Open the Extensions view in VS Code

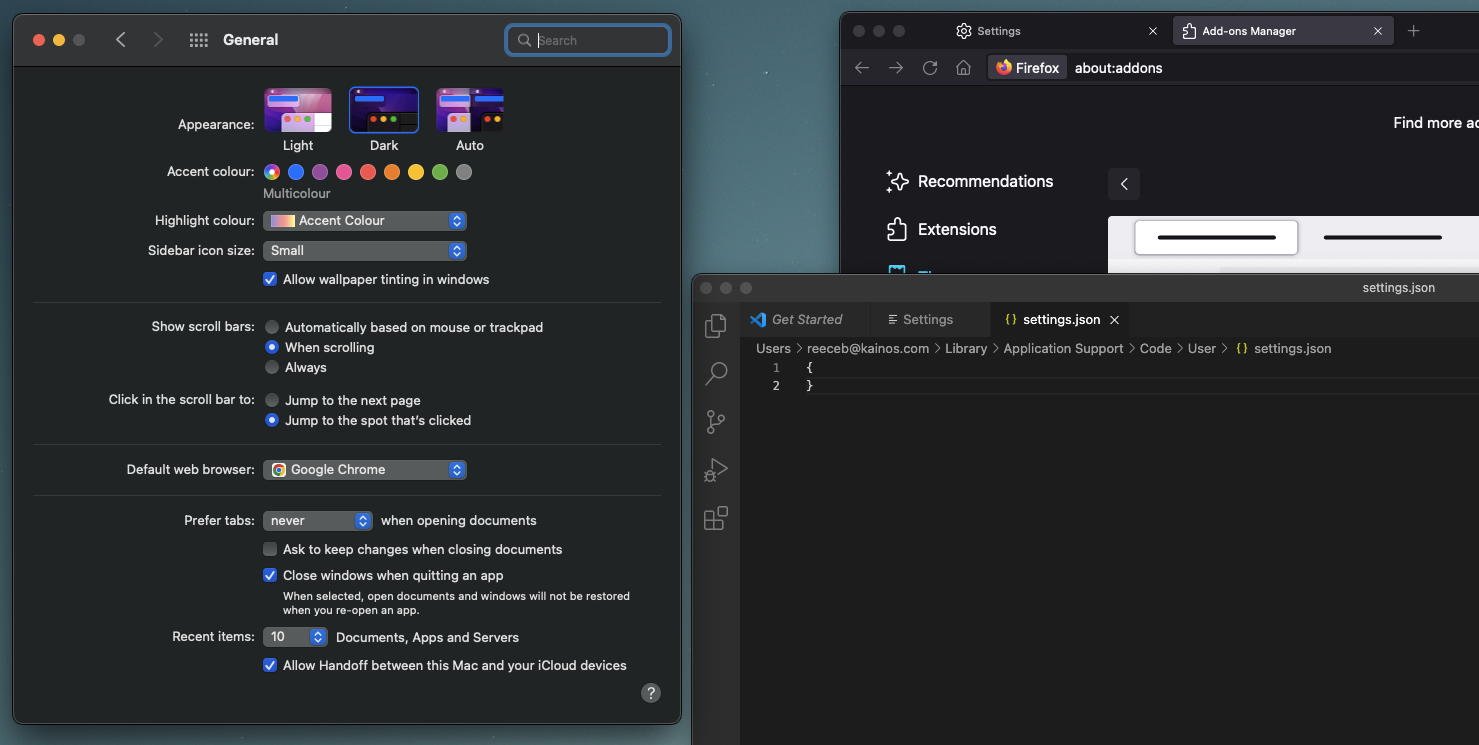coord(716,518)
